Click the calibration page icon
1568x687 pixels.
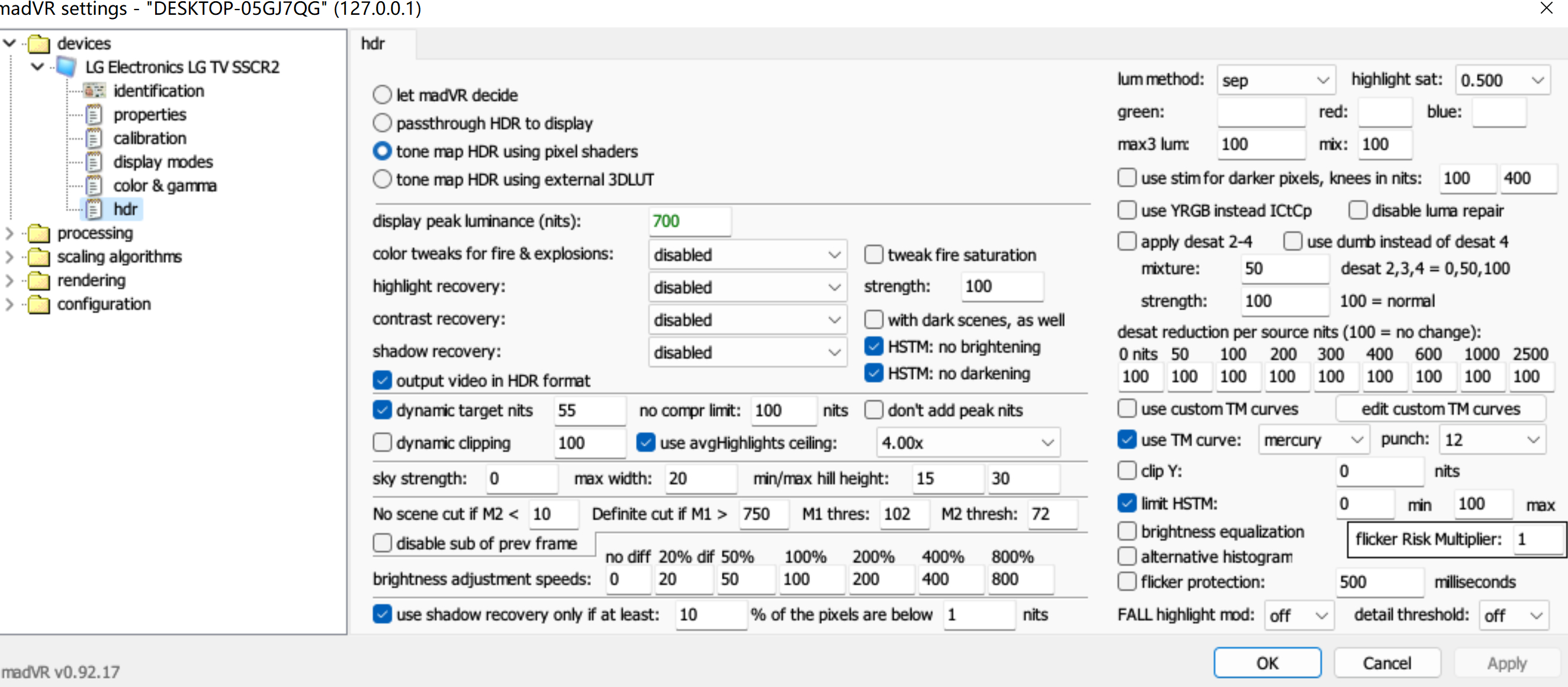(x=94, y=138)
